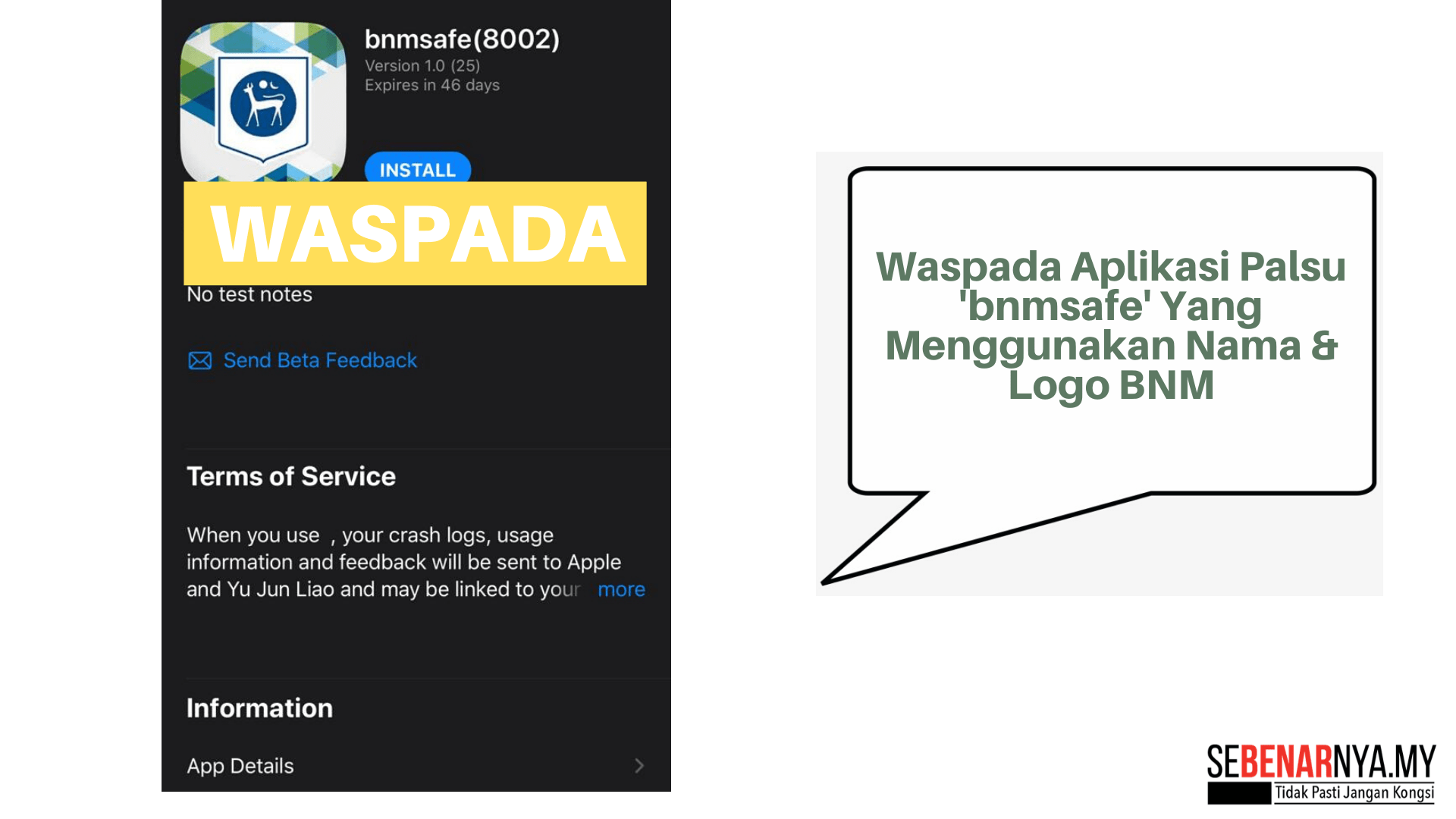Tap the blue INSTALL button
Viewport: 1456px width, 819px height.
pos(418,168)
